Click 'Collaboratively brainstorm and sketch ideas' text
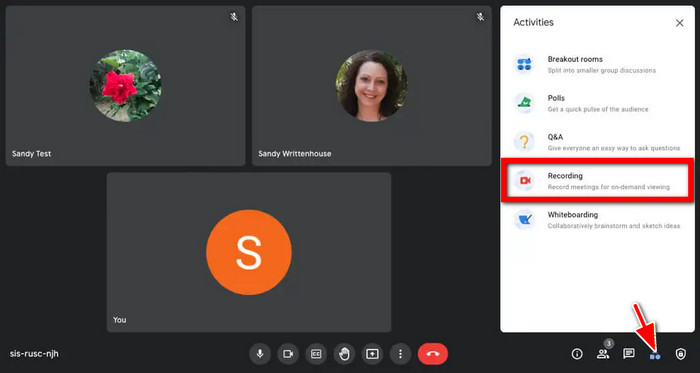The image size is (700, 373). click(x=614, y=226)
